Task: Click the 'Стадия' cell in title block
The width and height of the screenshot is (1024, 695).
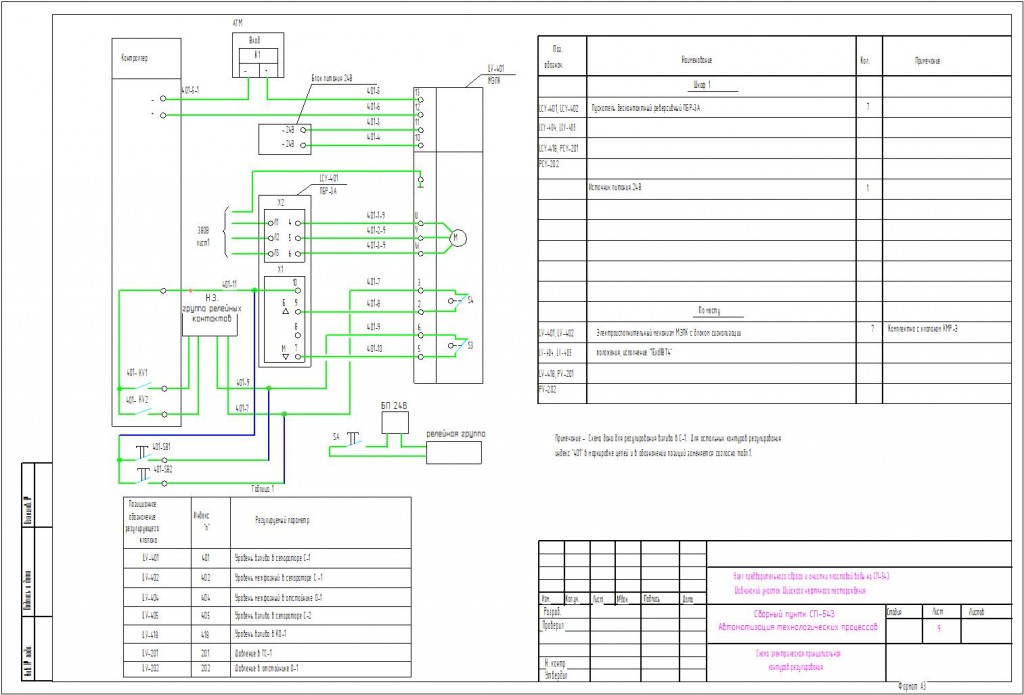Action: point(895,613)
